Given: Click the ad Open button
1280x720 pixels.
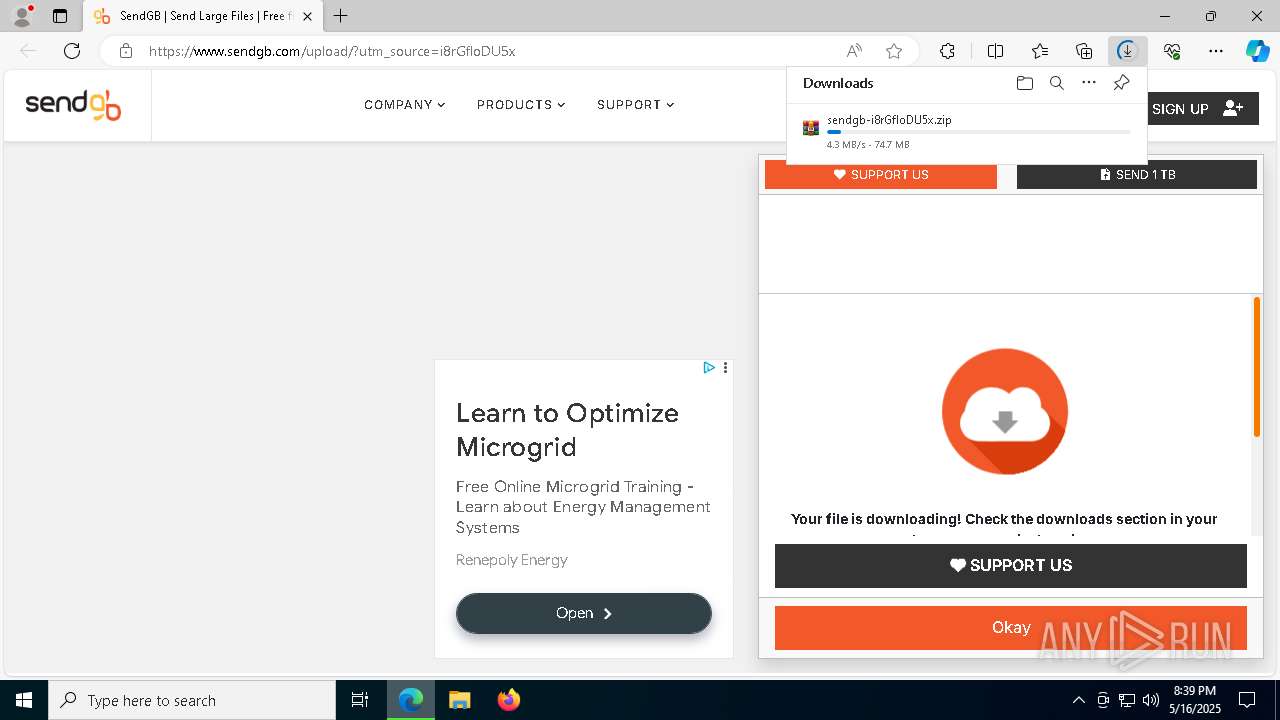Looking at the screenshot, I should [x=584, y=613].
